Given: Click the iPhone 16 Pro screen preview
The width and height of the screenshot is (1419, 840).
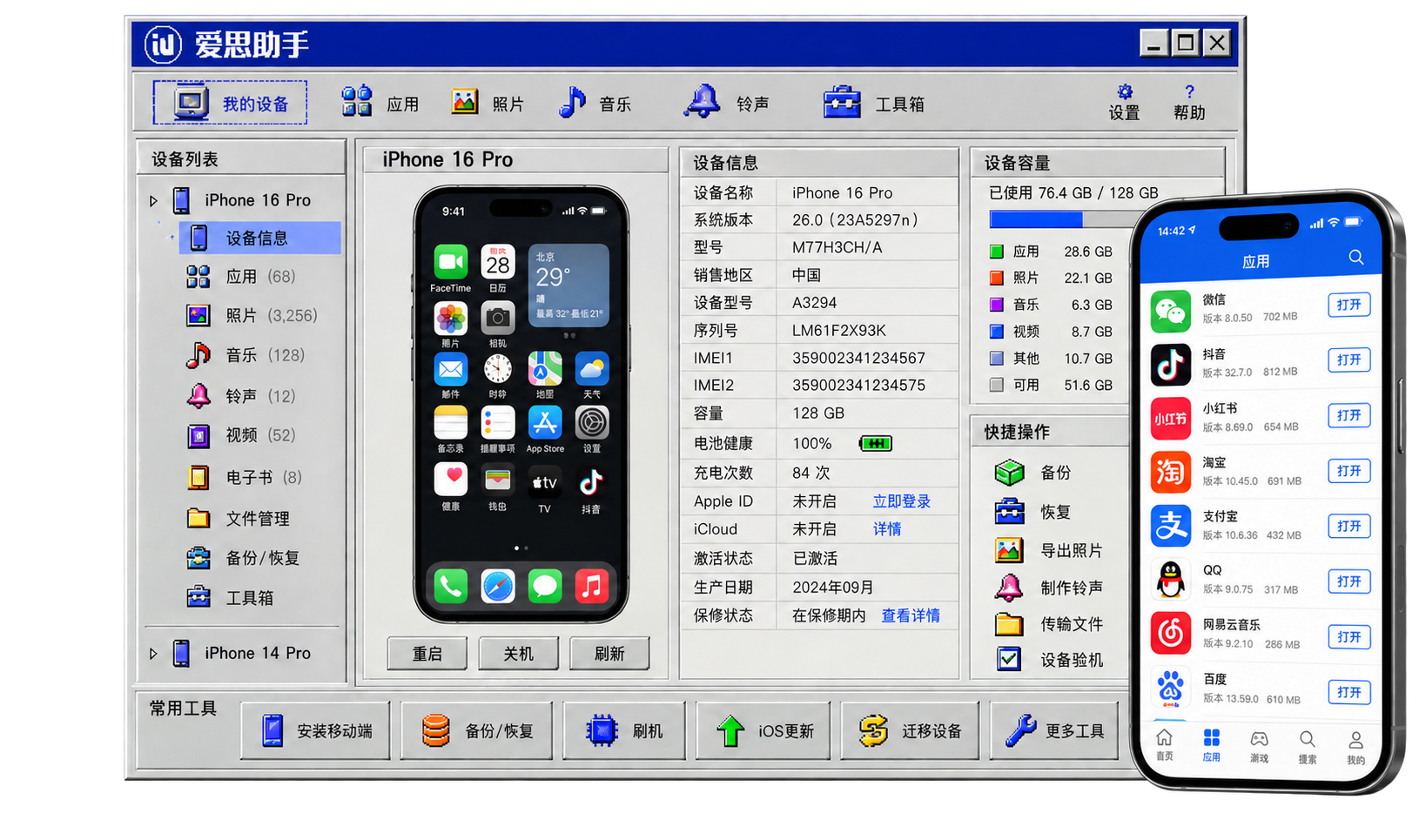Looking at the screenshot, I should point(521,404).
